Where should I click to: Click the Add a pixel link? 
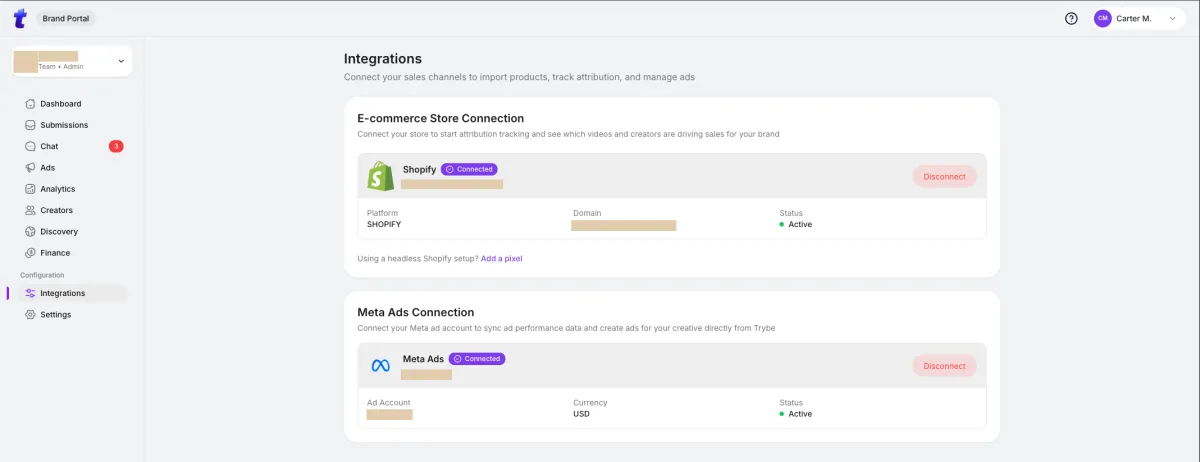(501, 258)
